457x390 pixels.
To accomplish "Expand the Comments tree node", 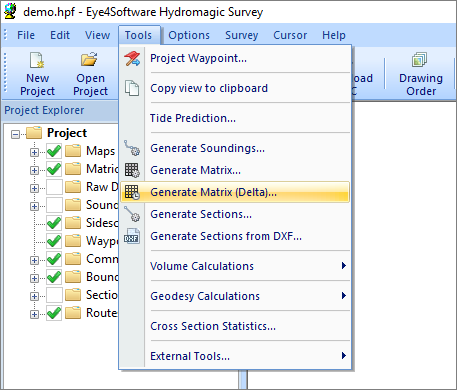I will tap(34, 260).
